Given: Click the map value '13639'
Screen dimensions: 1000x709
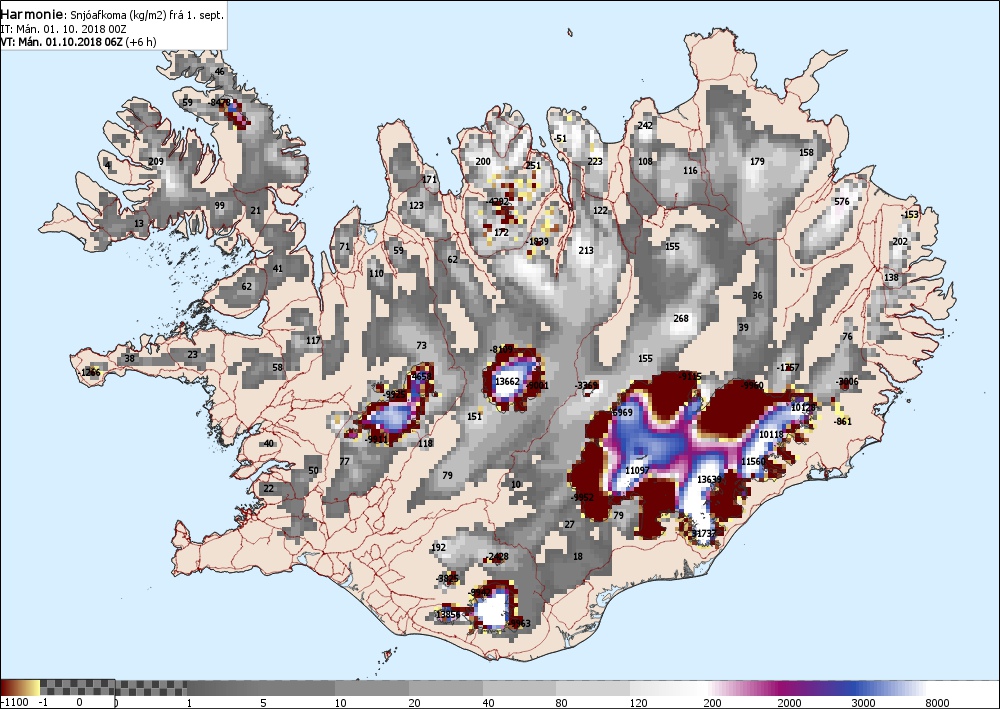Looking at the screenshot, I should click(x=709, y=479).
